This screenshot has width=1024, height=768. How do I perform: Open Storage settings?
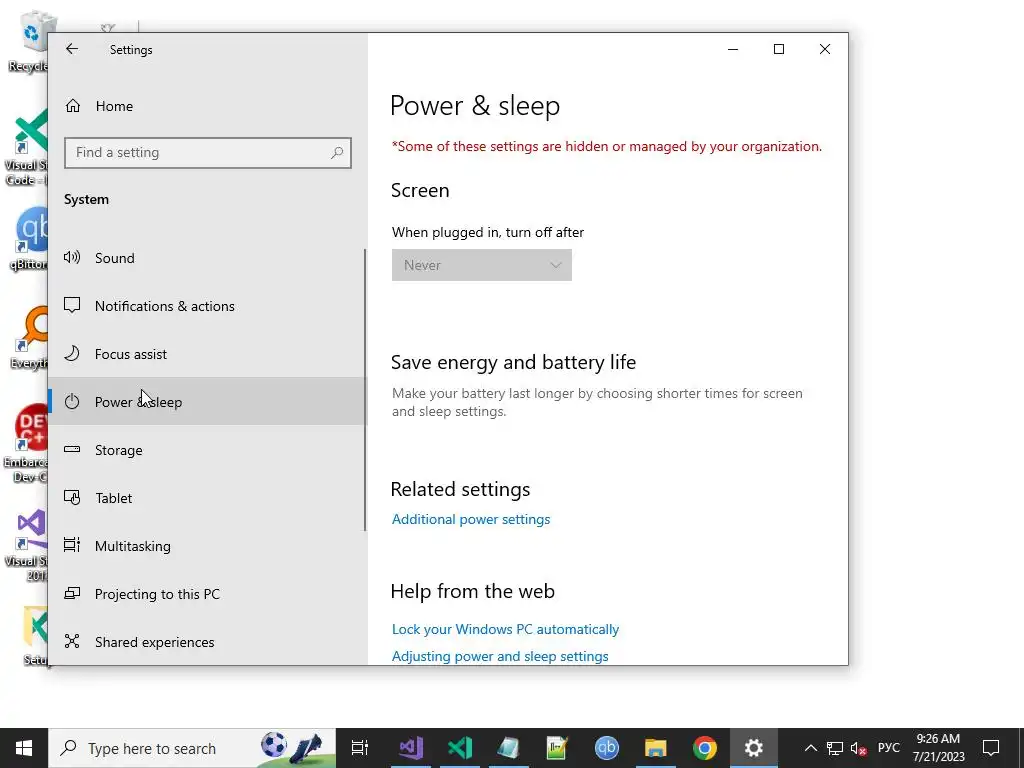(208, 450)
